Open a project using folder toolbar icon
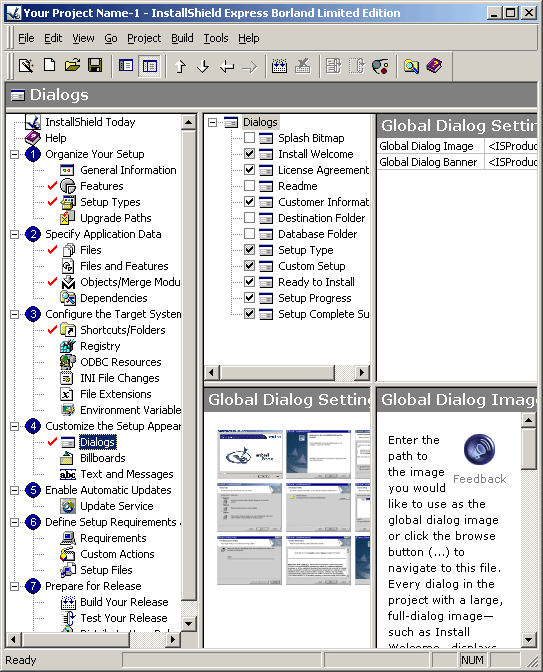Image resolution: width=543 pixels, height=672 pixels. [x=72, y=66]
